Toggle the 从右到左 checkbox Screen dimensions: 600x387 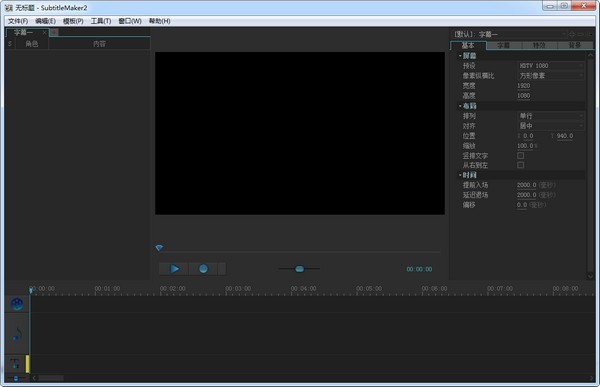pos(520,165)
